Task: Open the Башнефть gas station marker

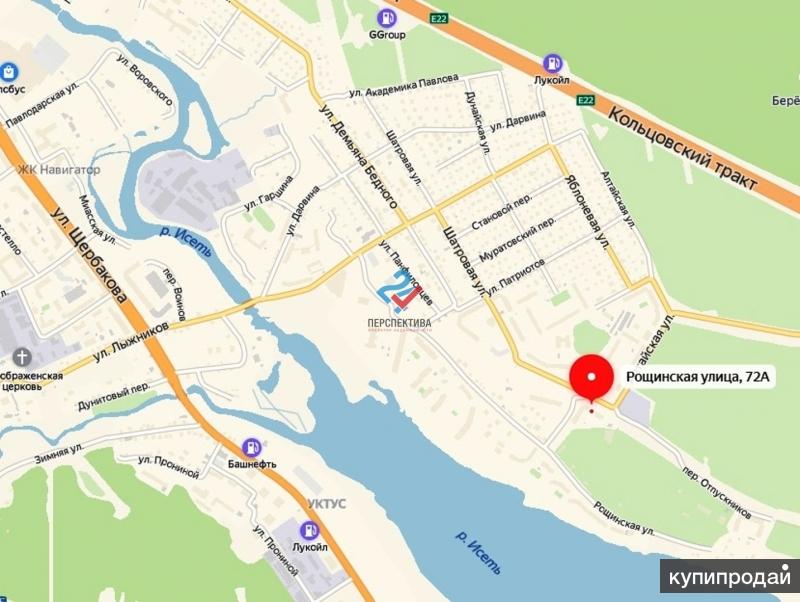Action: [x=252, y=447]
